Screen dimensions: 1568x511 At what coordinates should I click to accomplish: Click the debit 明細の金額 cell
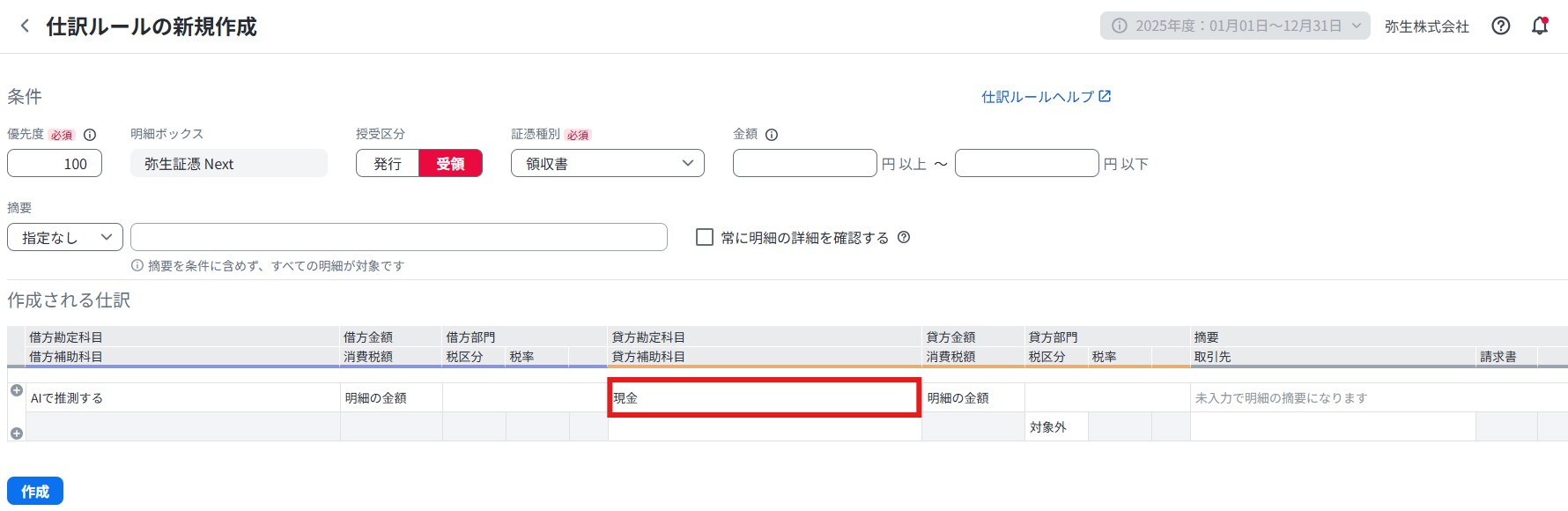pos(391,398)
